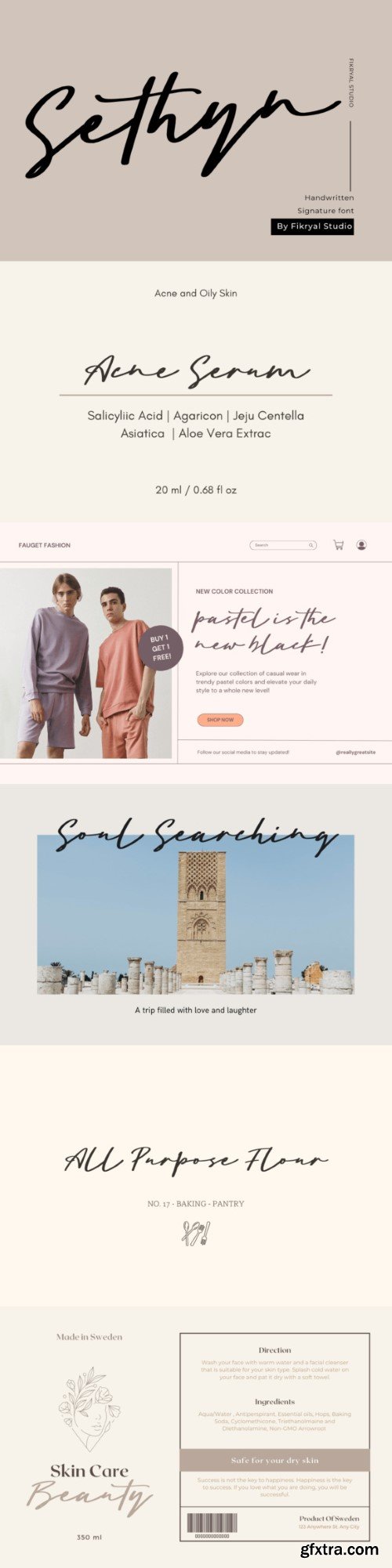
Task: Click the Search input field
Action: tap(283, 545)
